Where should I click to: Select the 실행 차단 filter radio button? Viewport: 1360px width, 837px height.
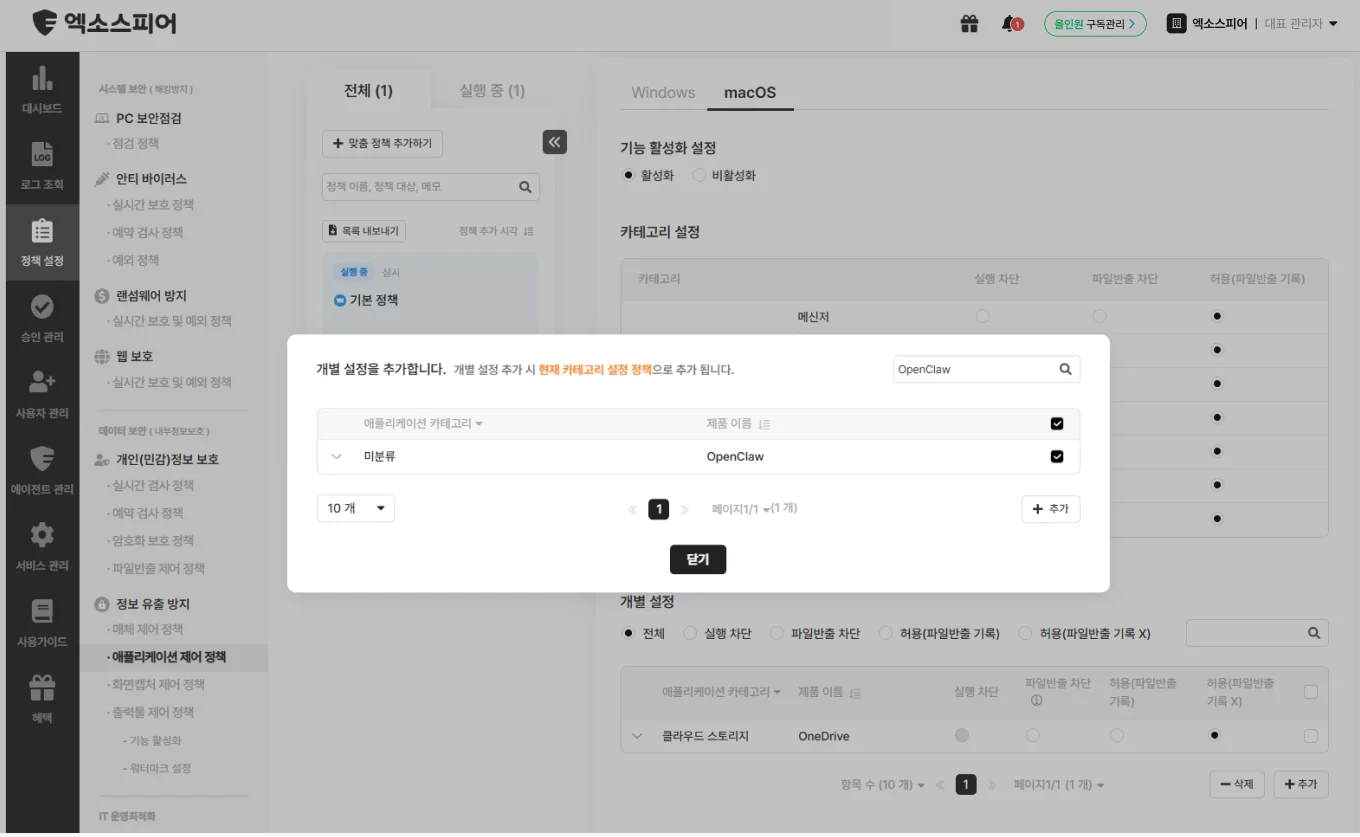click(690, 632)
